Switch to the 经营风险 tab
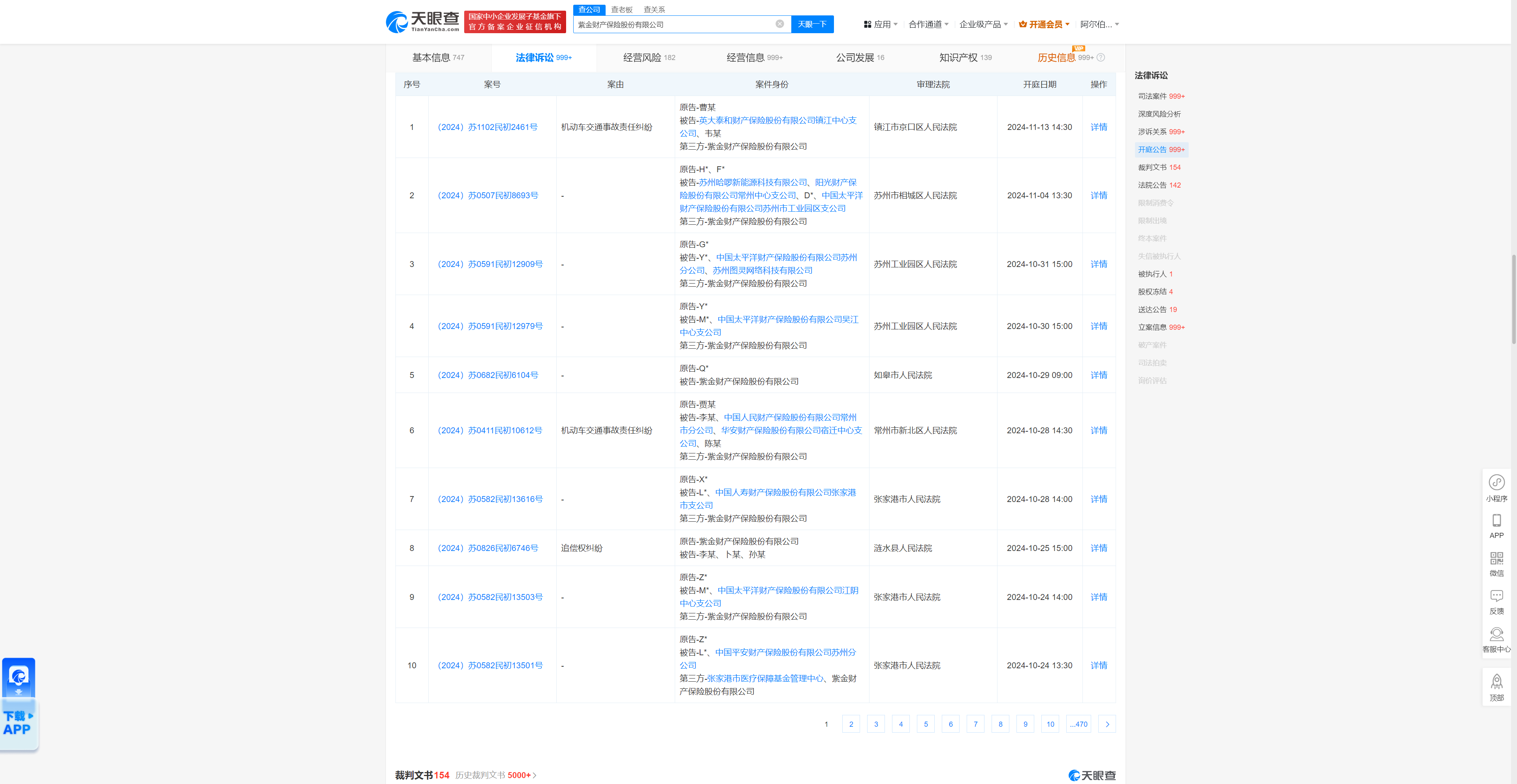Viewport: 1517px width, 784px height. pos(649,58)
